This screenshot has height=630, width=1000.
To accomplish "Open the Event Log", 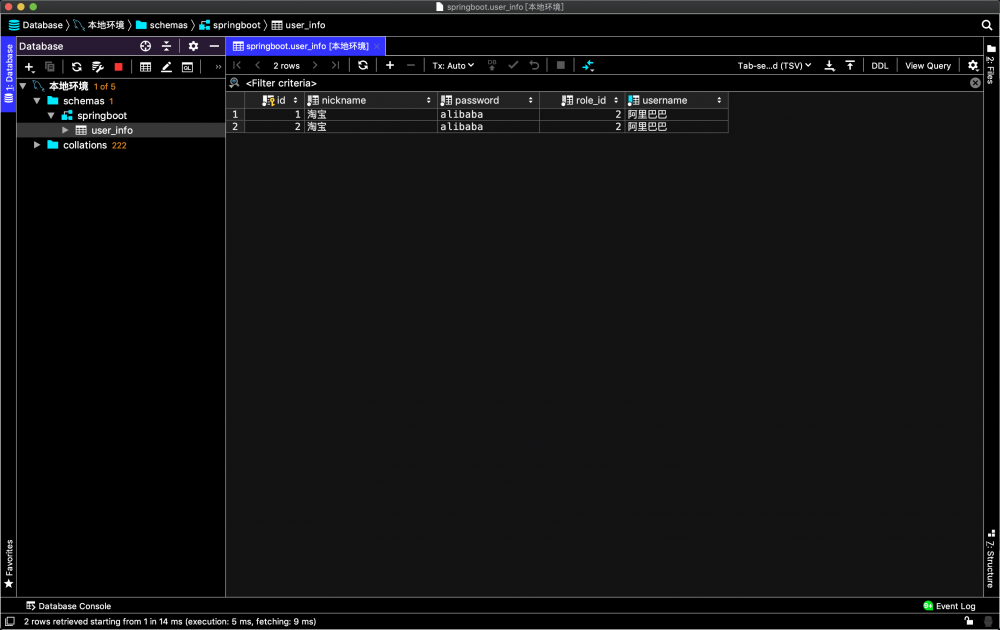I will click(949, 606).
